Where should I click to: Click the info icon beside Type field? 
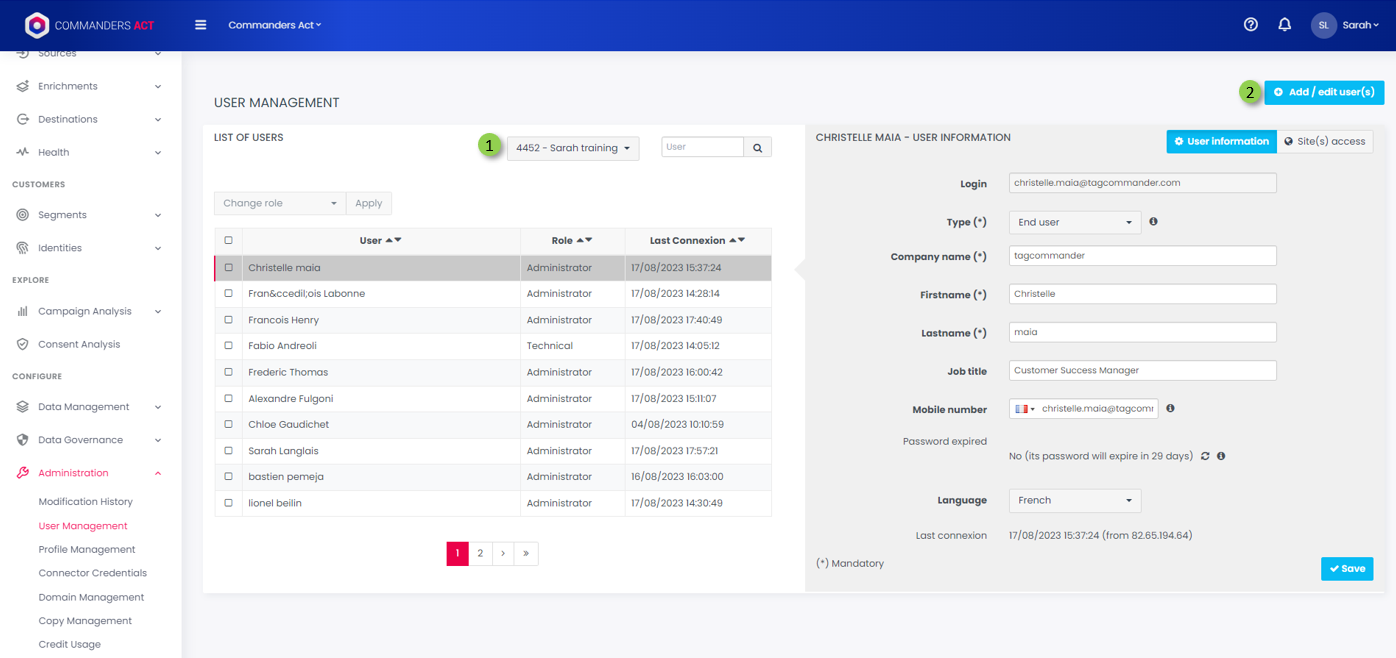pos(1153,222)
